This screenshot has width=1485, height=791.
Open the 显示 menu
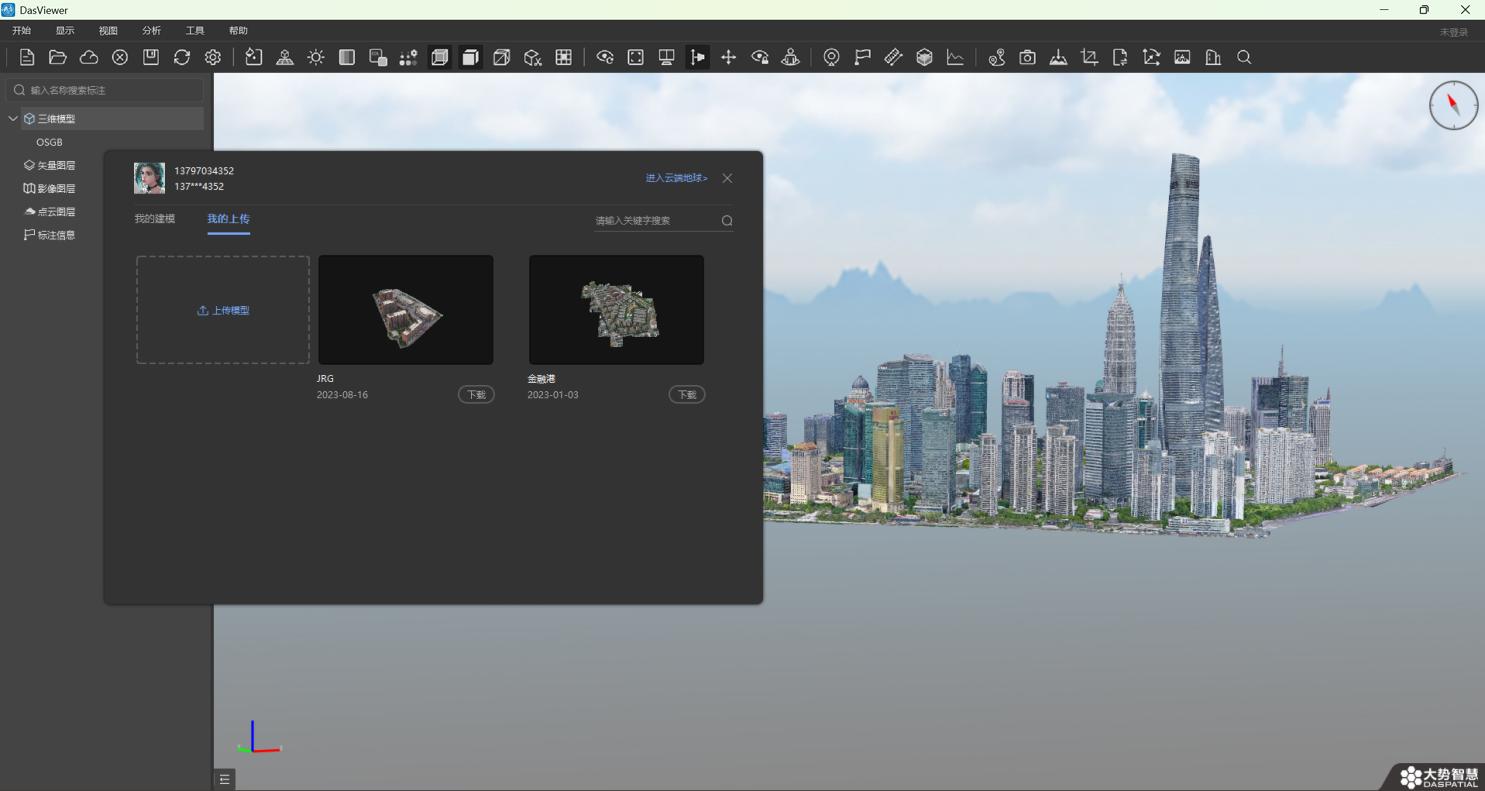tap(65, 31)
